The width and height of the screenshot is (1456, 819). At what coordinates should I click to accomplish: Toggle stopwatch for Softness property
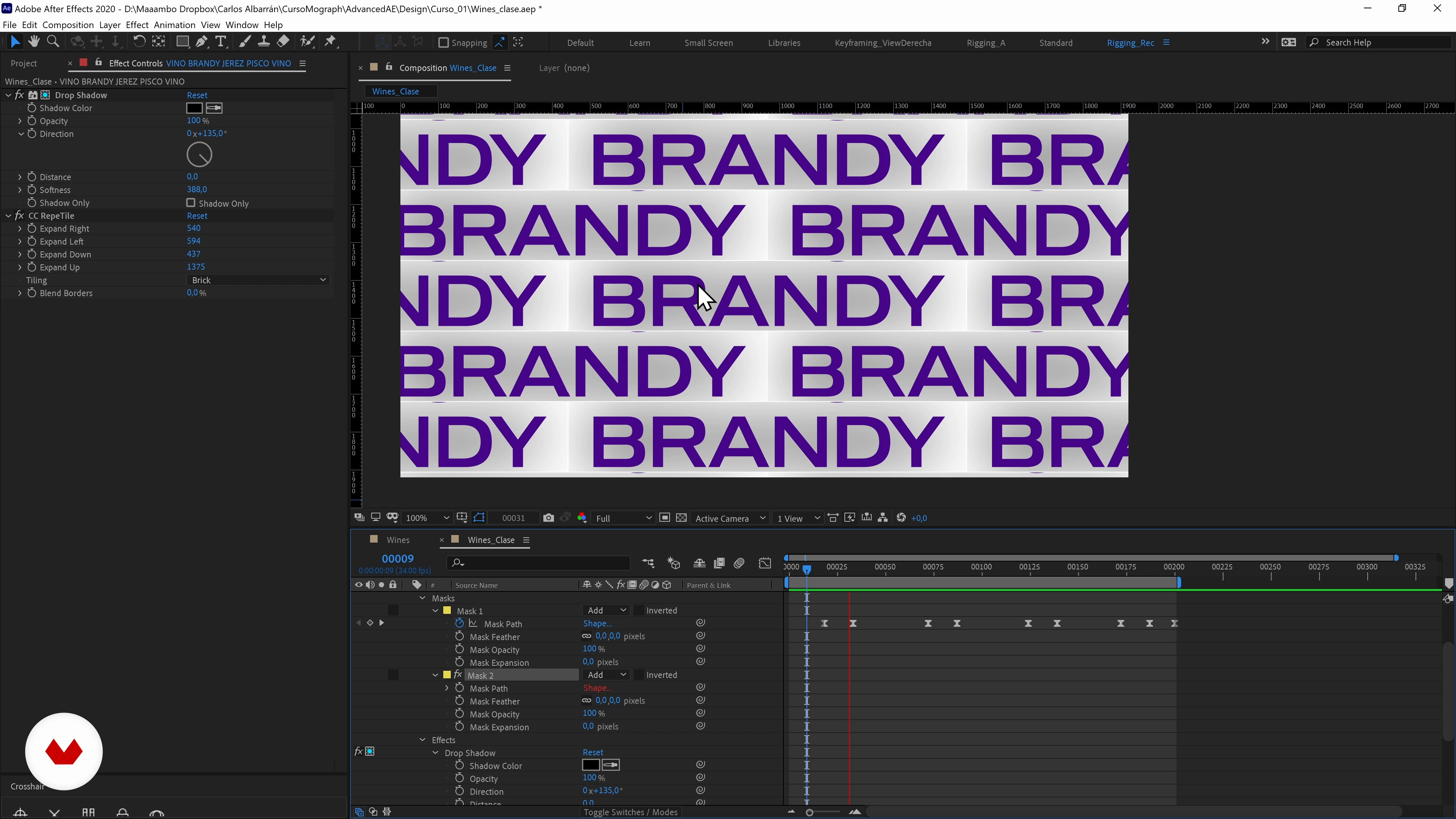pos(32,190)
